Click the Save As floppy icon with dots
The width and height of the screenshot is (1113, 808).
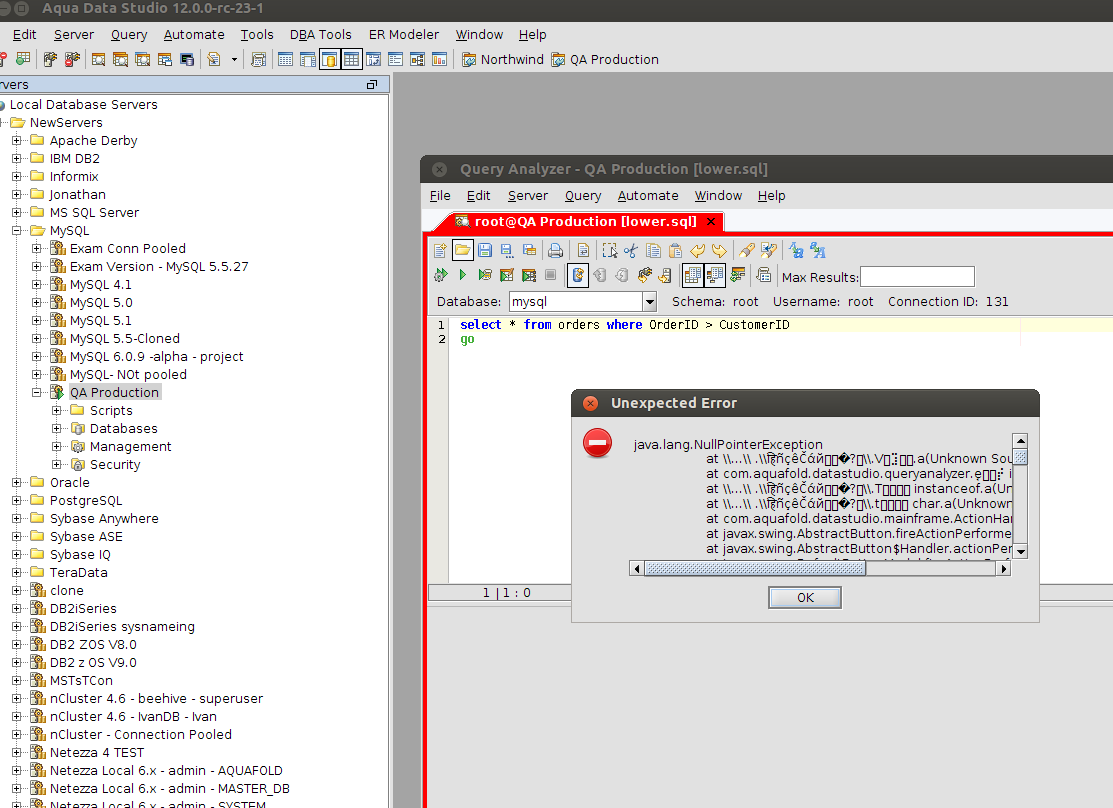(x=507, y=250)
